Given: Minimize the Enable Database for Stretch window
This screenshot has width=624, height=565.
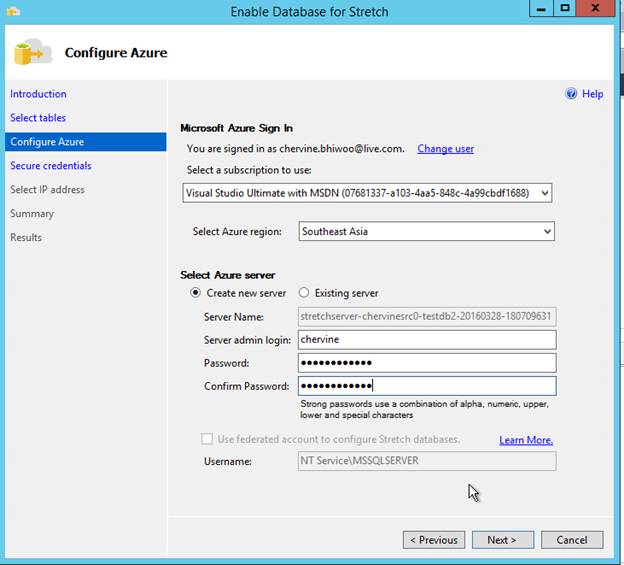Looking at the screenshot, I should point(541,8).
